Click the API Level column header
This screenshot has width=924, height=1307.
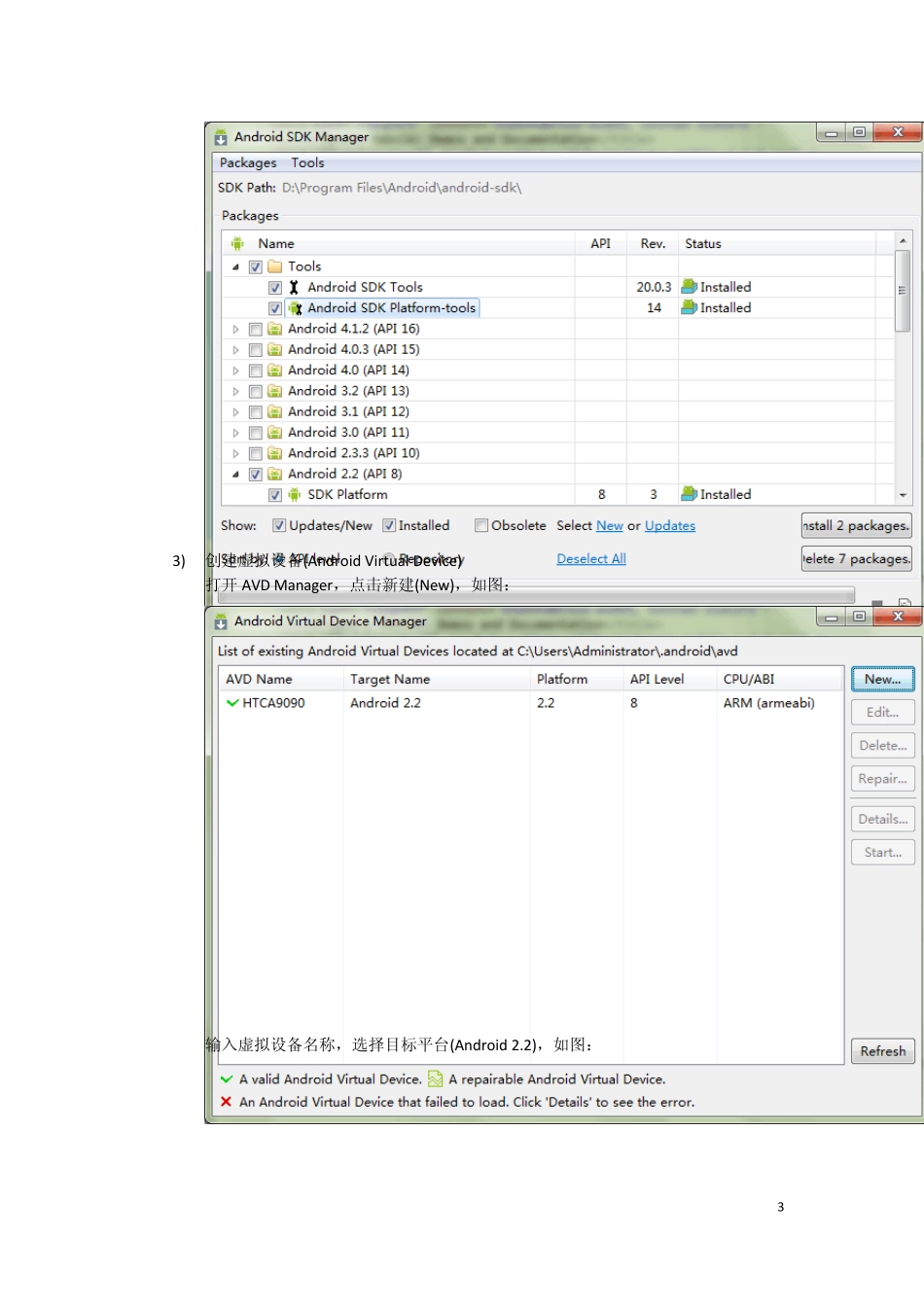tap(670, 679)
